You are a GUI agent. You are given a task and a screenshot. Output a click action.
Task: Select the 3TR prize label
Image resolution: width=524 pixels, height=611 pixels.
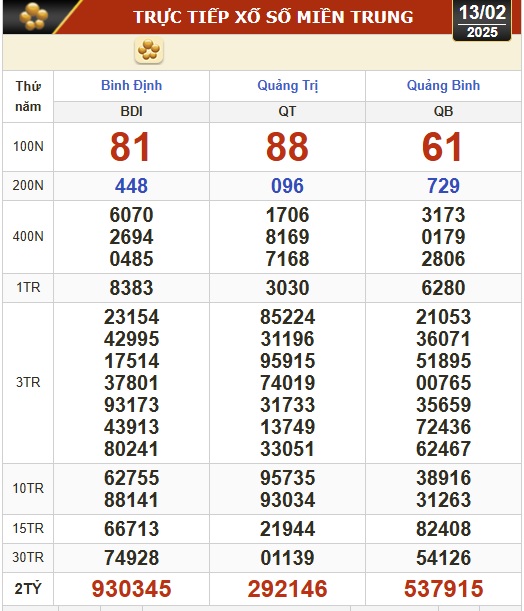click(x=28, y=382)
